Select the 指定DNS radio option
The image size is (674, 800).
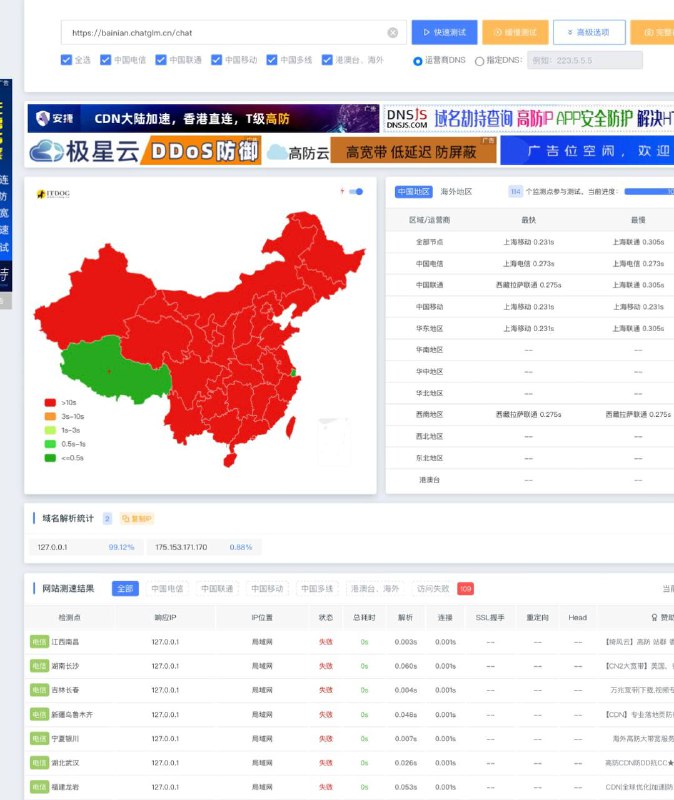(x=479, y=61)
